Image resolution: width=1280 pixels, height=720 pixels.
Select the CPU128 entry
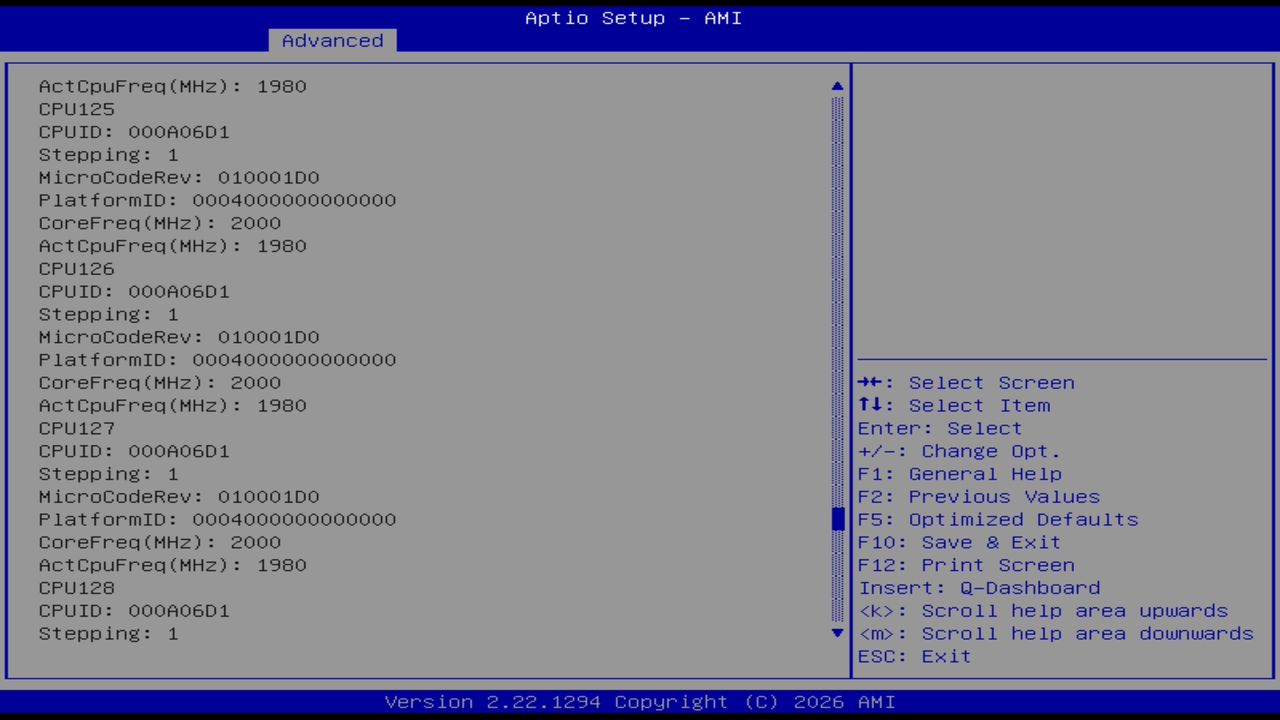76,588
